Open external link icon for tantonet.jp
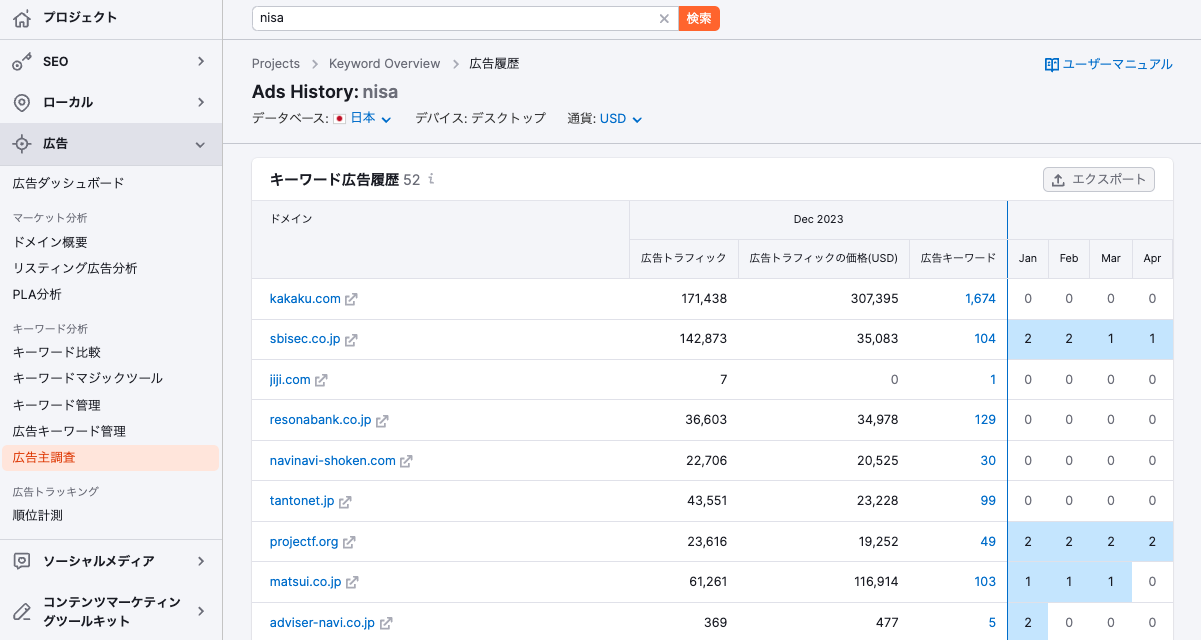This screenshot has width=1201, height=640. point(344,502)
